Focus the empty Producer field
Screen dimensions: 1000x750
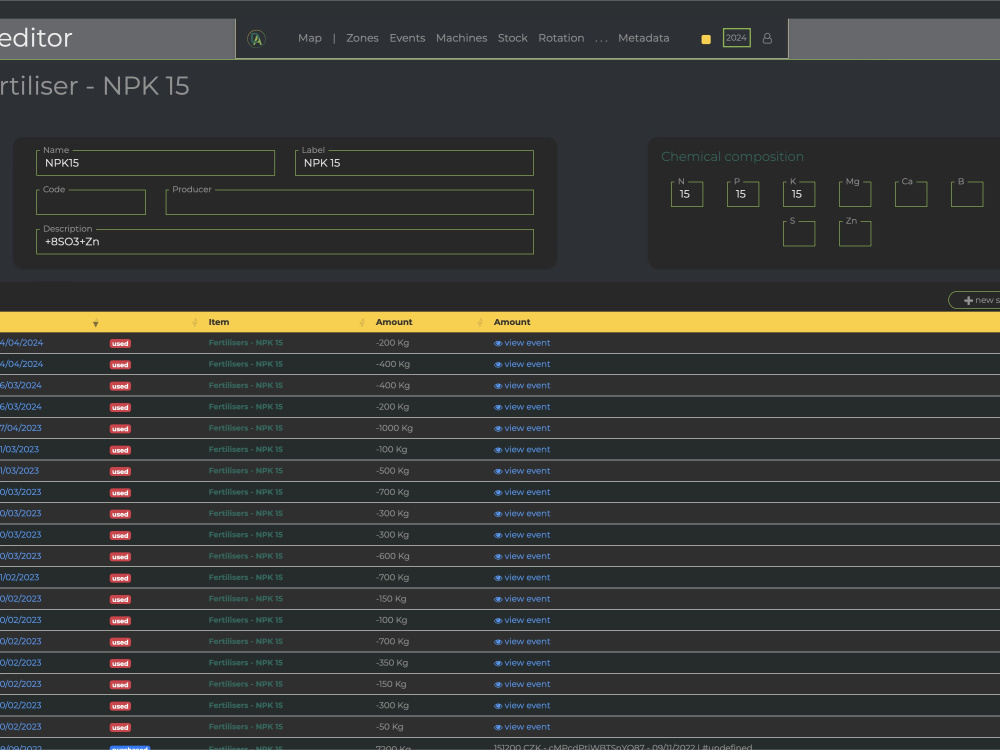349,202
